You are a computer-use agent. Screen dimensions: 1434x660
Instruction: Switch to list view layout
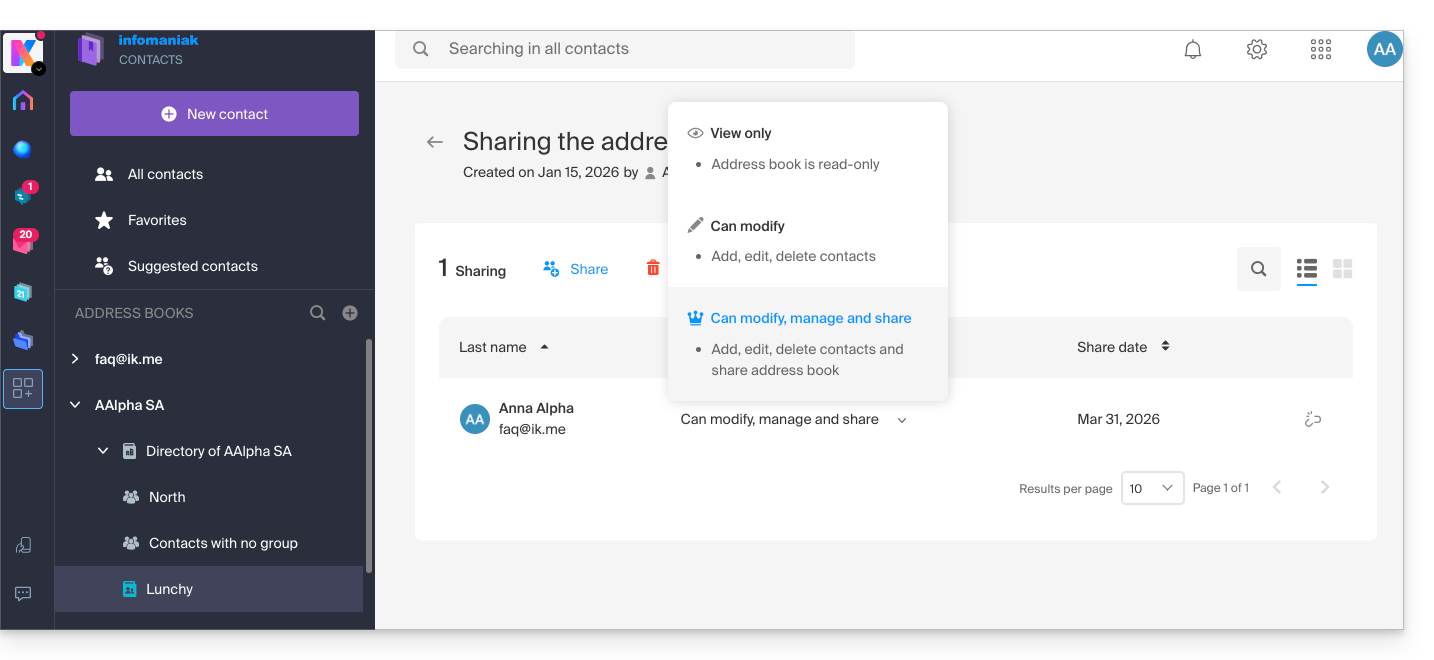click(1306, 269)
